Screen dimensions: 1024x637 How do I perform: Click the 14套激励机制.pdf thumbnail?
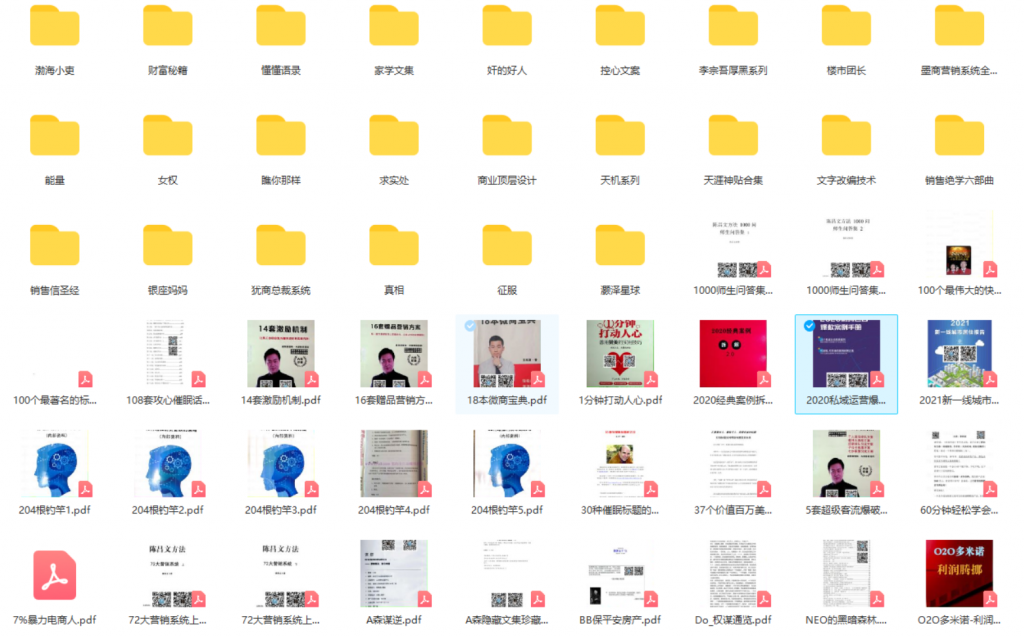[x=281, y=354]
